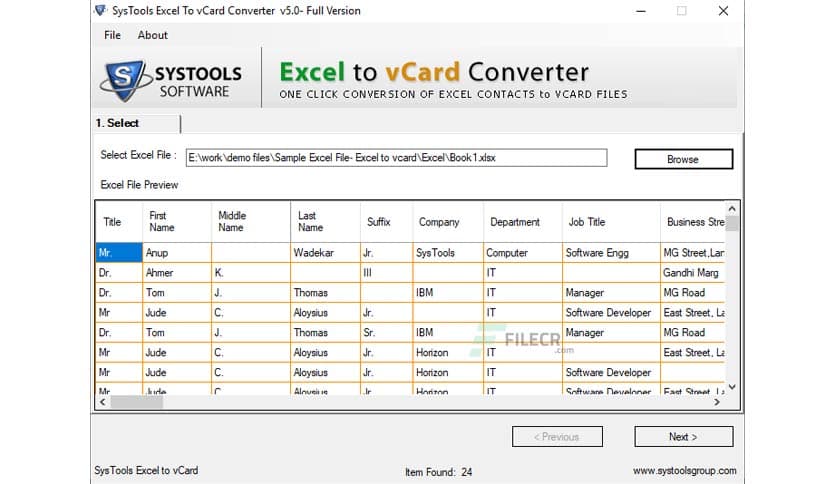The width and height of the screenshot is (836, 484).
Task: Click the Department column header
Action: 522,222
